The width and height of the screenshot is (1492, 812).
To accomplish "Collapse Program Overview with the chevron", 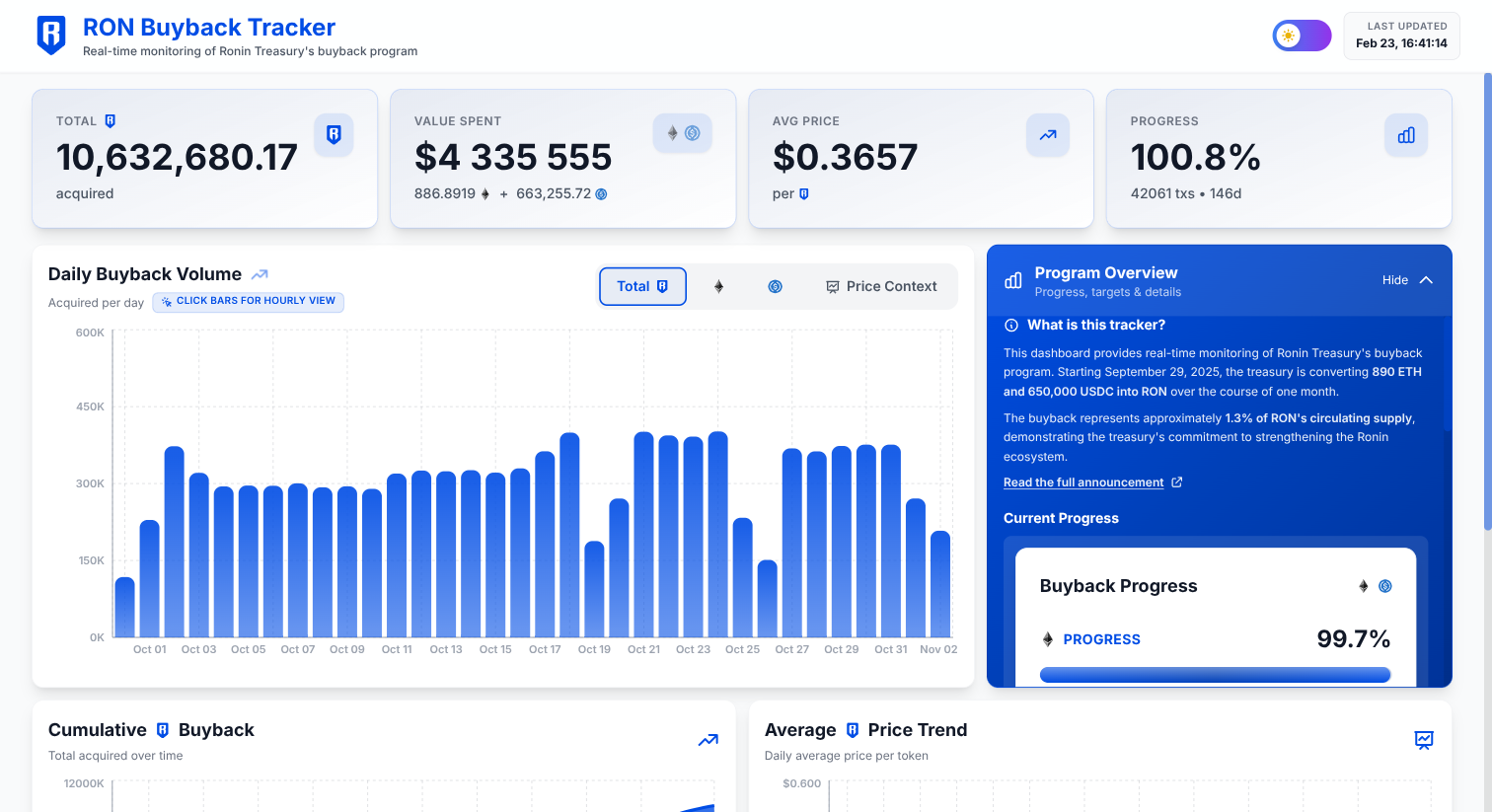I will [1426, 280].
